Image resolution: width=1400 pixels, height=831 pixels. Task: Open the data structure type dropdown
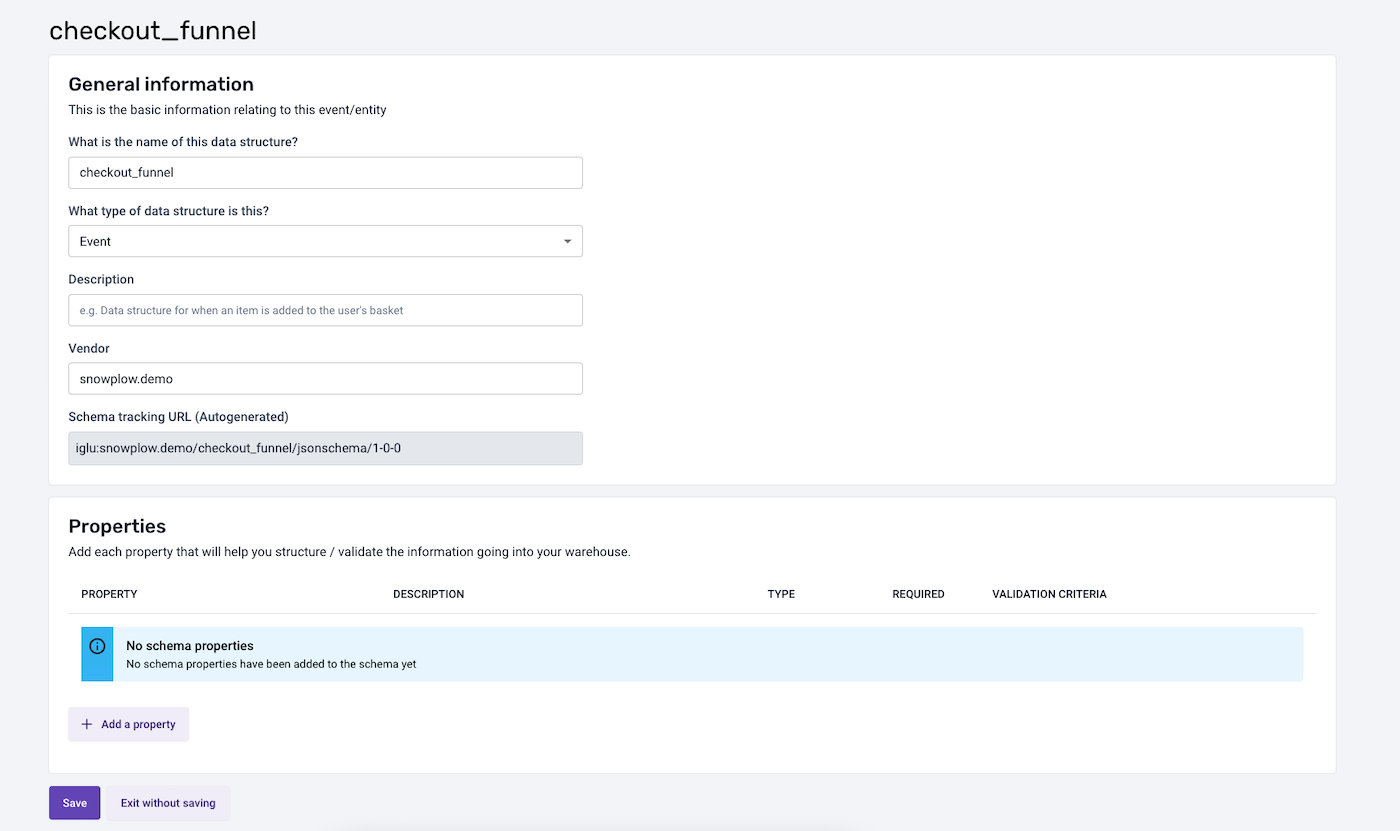click(325, 242)
